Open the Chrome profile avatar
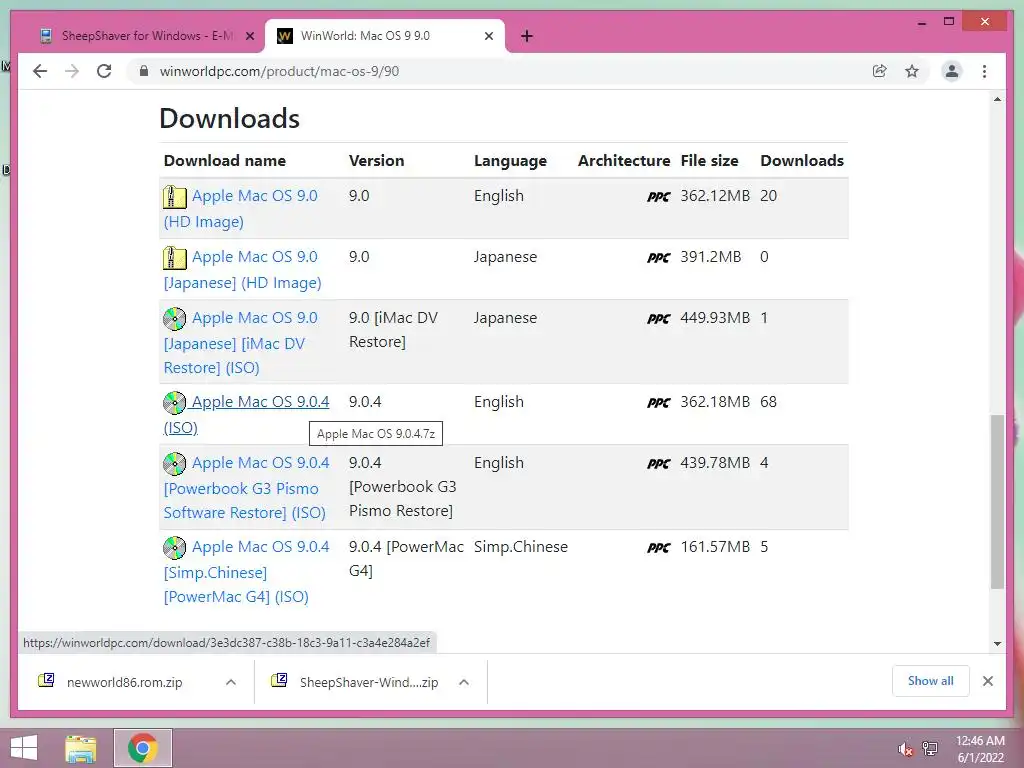Viewport: 1024px width, 768px height. [x=952, y=71]
